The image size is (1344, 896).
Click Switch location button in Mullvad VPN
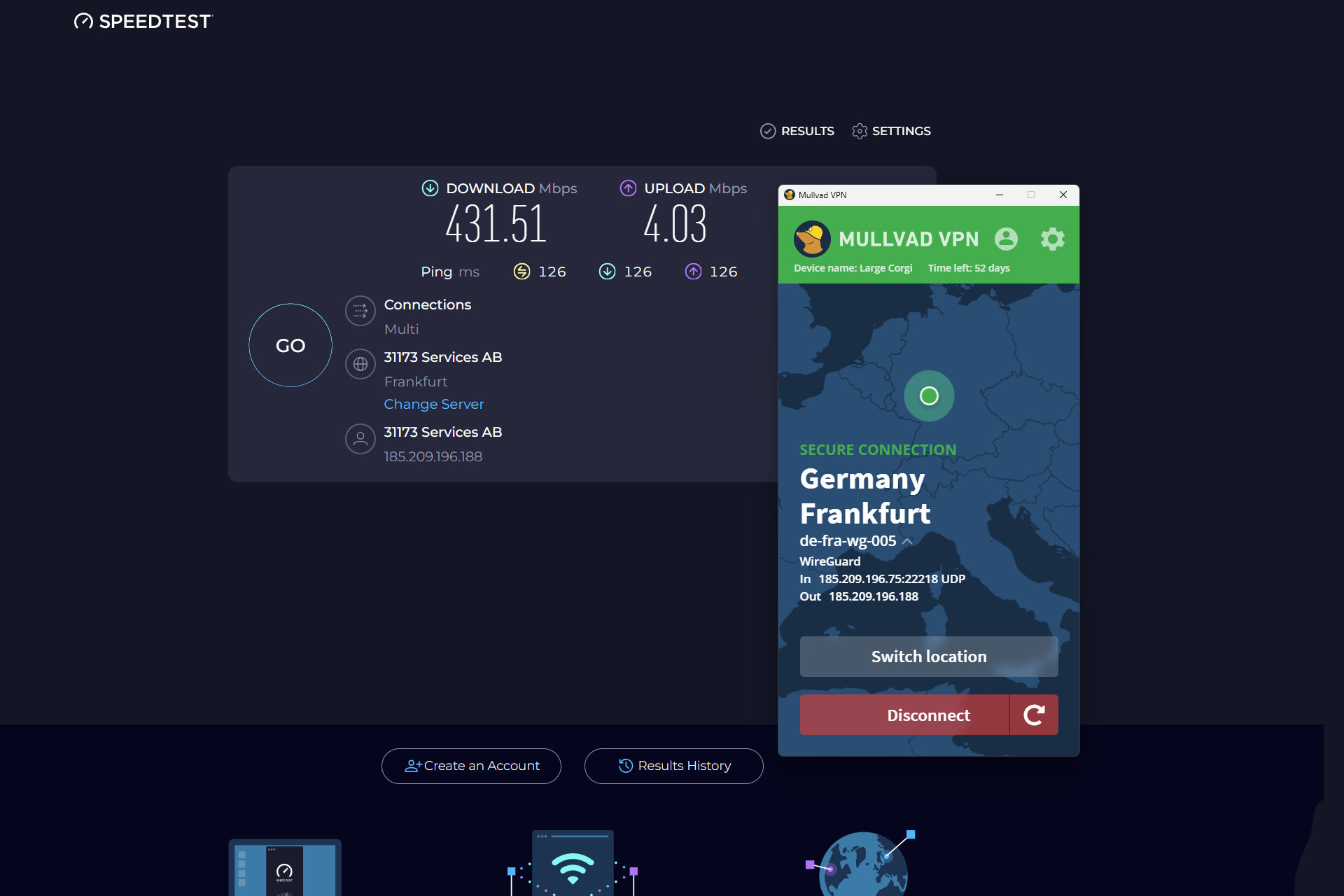(928, 656)
